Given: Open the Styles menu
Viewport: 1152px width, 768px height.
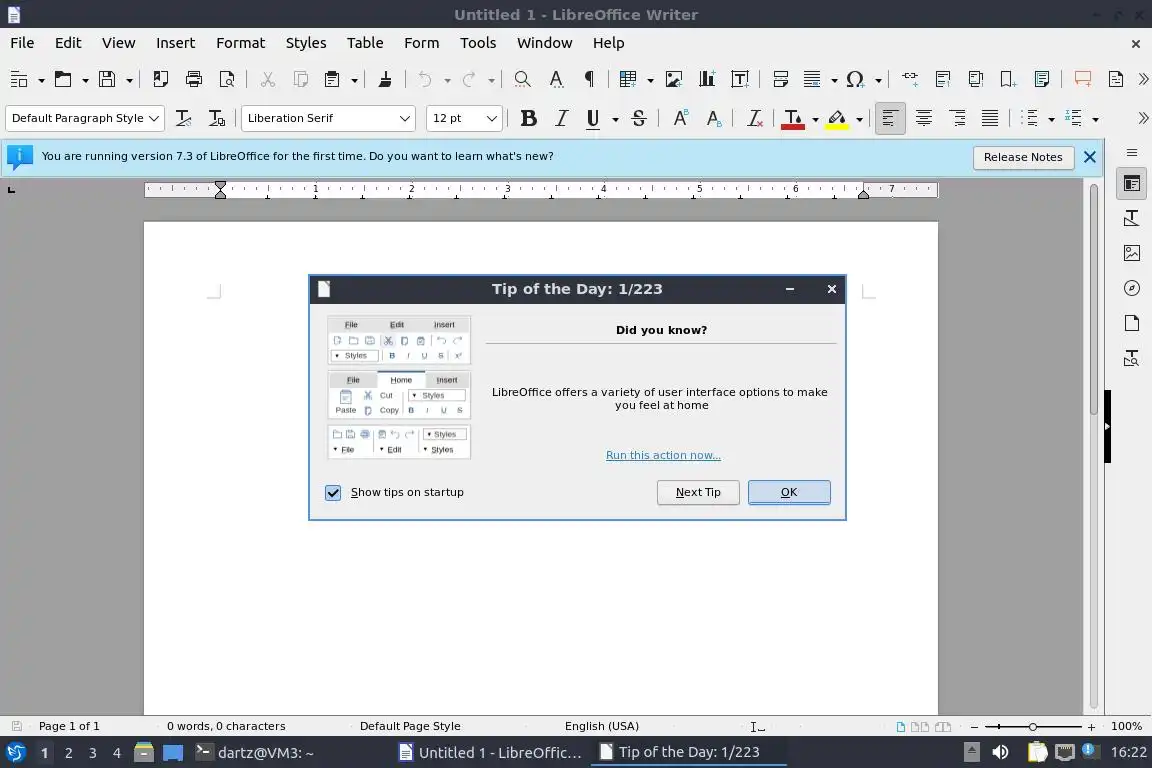Looking at the screenshot, I should click(306, 43).
